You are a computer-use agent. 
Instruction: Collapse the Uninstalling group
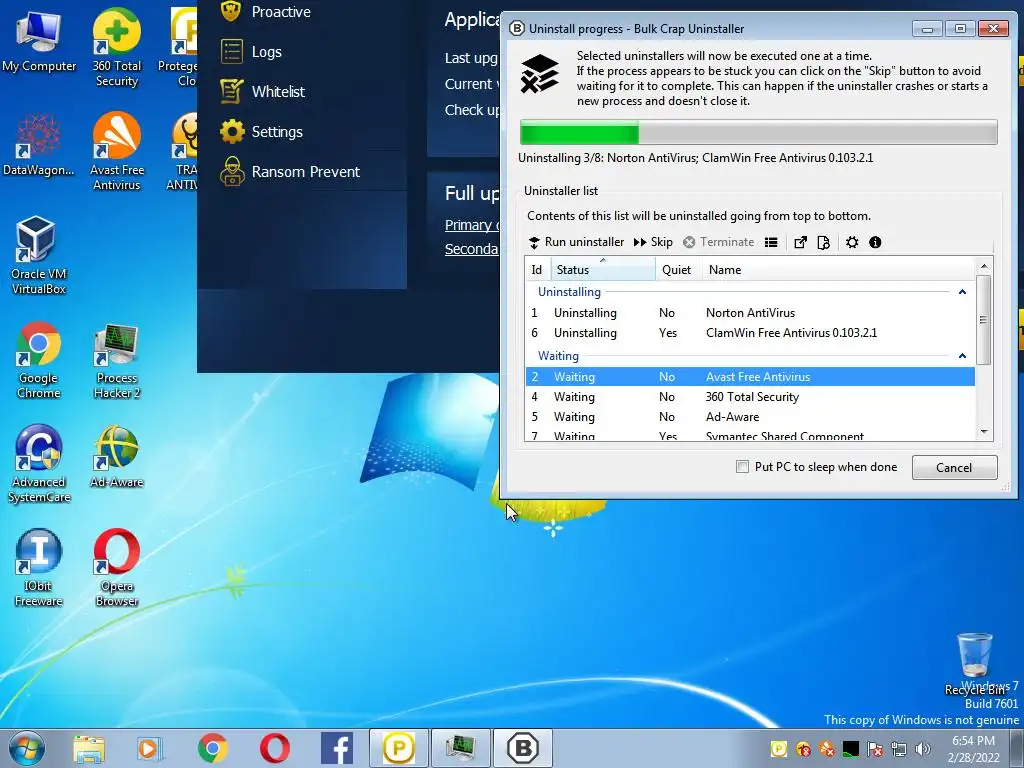(962, 292)
